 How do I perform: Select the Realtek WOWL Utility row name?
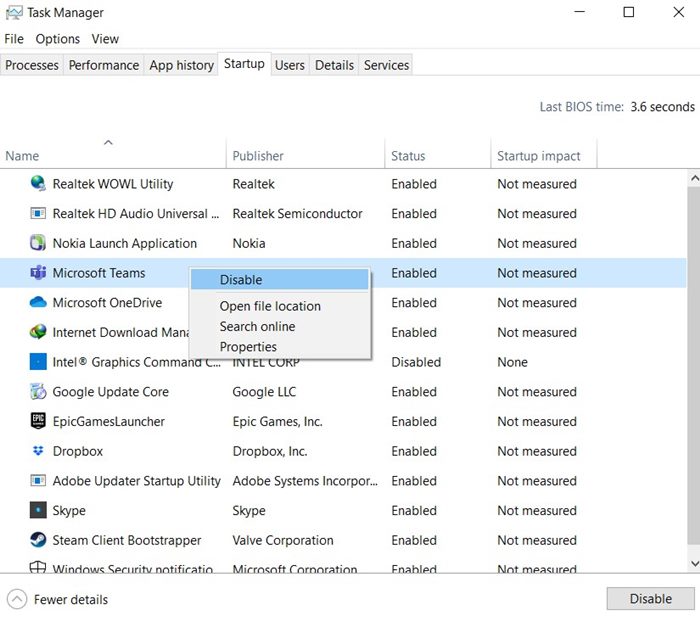pyautogui.click(x=113, y=184)
